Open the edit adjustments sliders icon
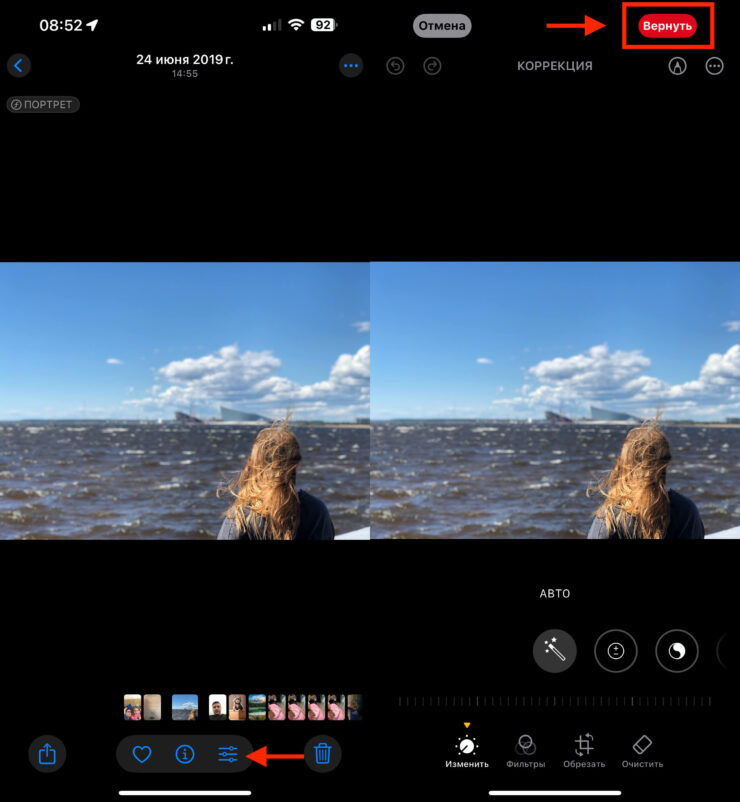 click(228, 754)
